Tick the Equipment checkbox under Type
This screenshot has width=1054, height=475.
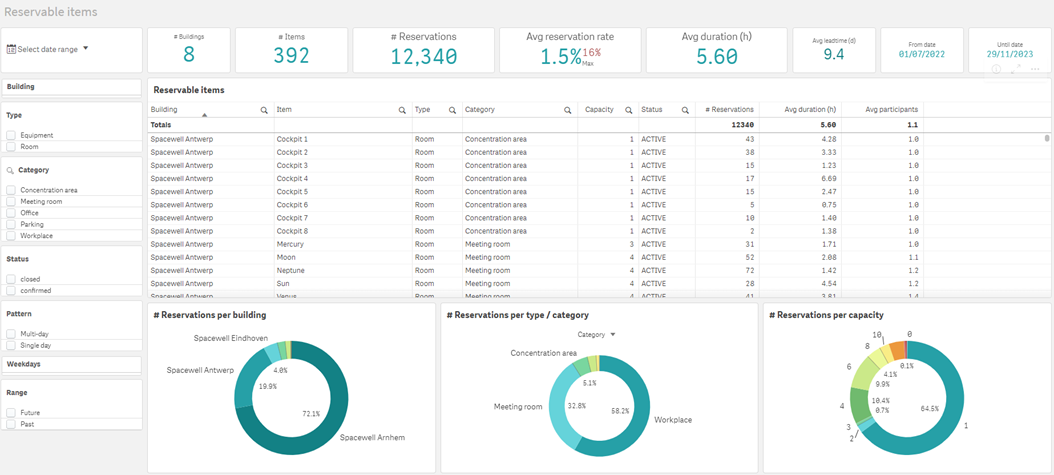[11, 135]
